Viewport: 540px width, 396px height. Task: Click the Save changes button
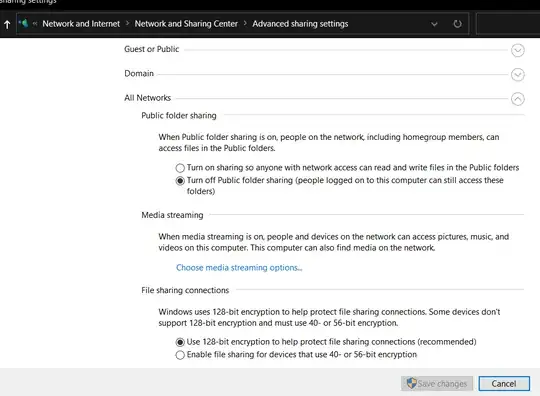437,384
